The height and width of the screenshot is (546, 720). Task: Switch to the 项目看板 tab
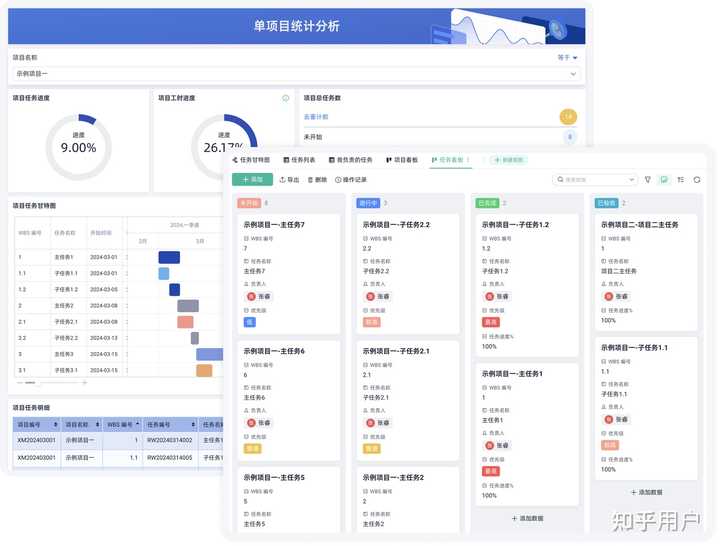[402, 160]
